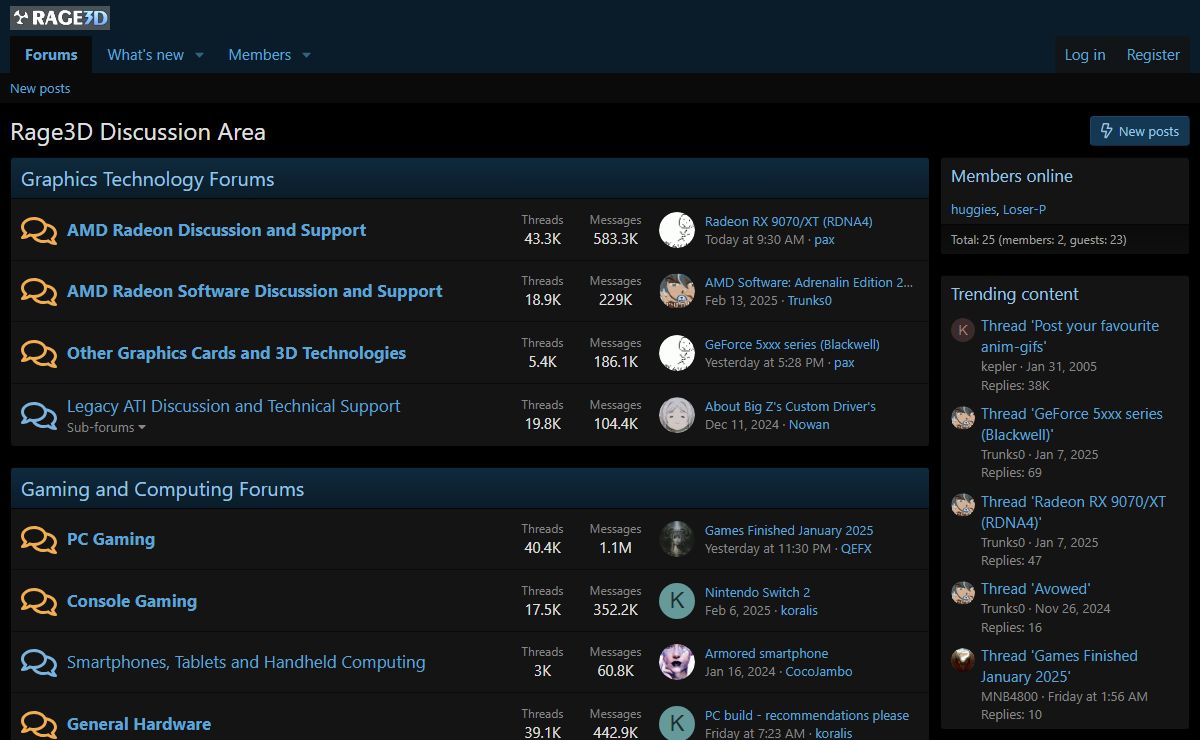Click forum icon beside AMD Radeon Discussion and Support
The image size is (1200, 740).
point(39,230)
